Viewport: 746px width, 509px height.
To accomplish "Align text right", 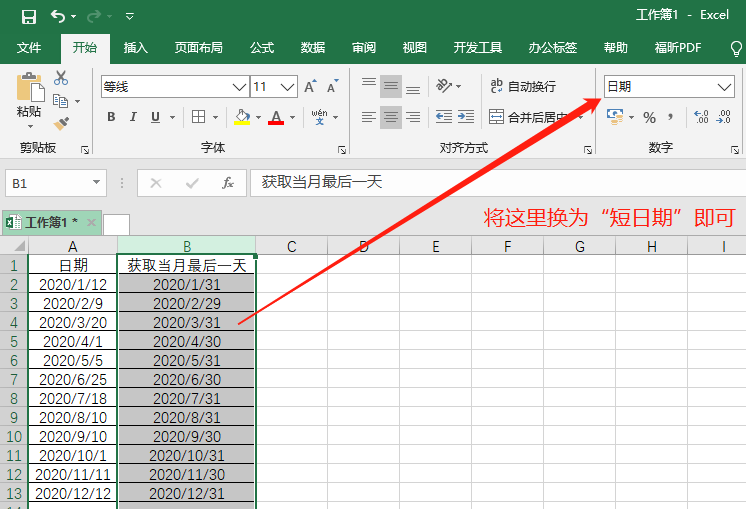I will tap(413, 117).
